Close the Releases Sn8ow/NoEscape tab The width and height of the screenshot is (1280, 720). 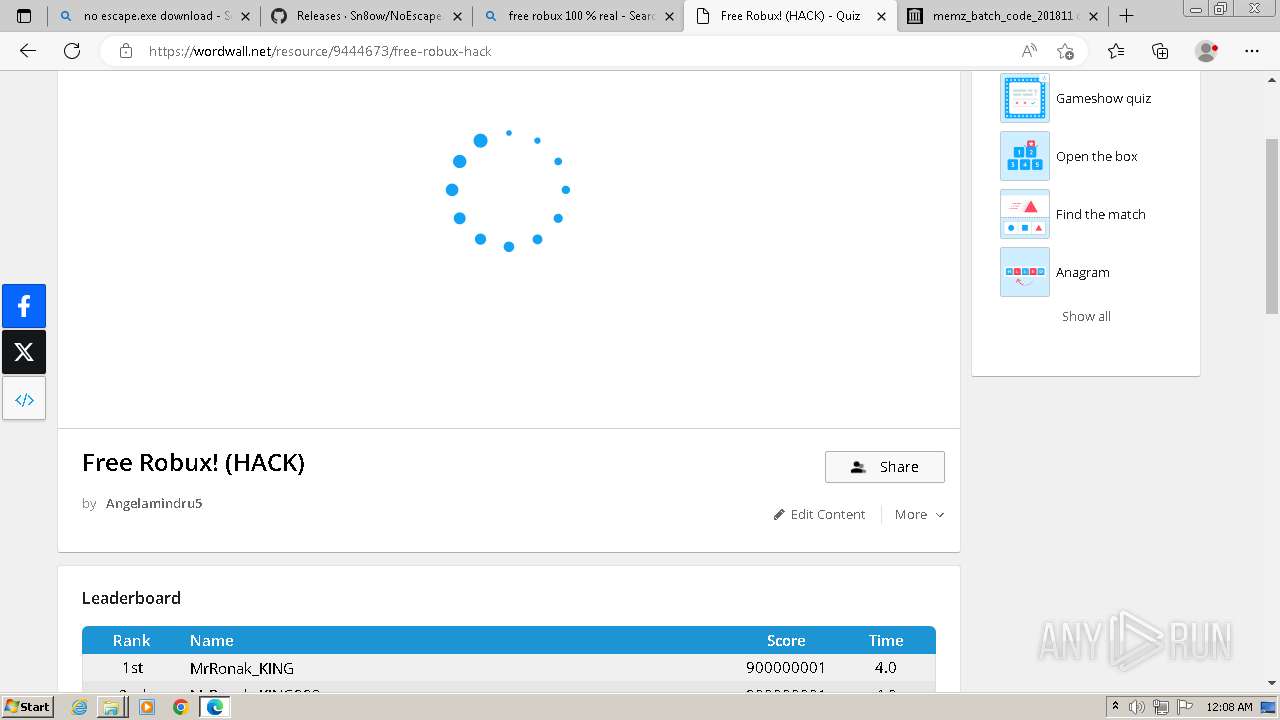tap(457, 16)
